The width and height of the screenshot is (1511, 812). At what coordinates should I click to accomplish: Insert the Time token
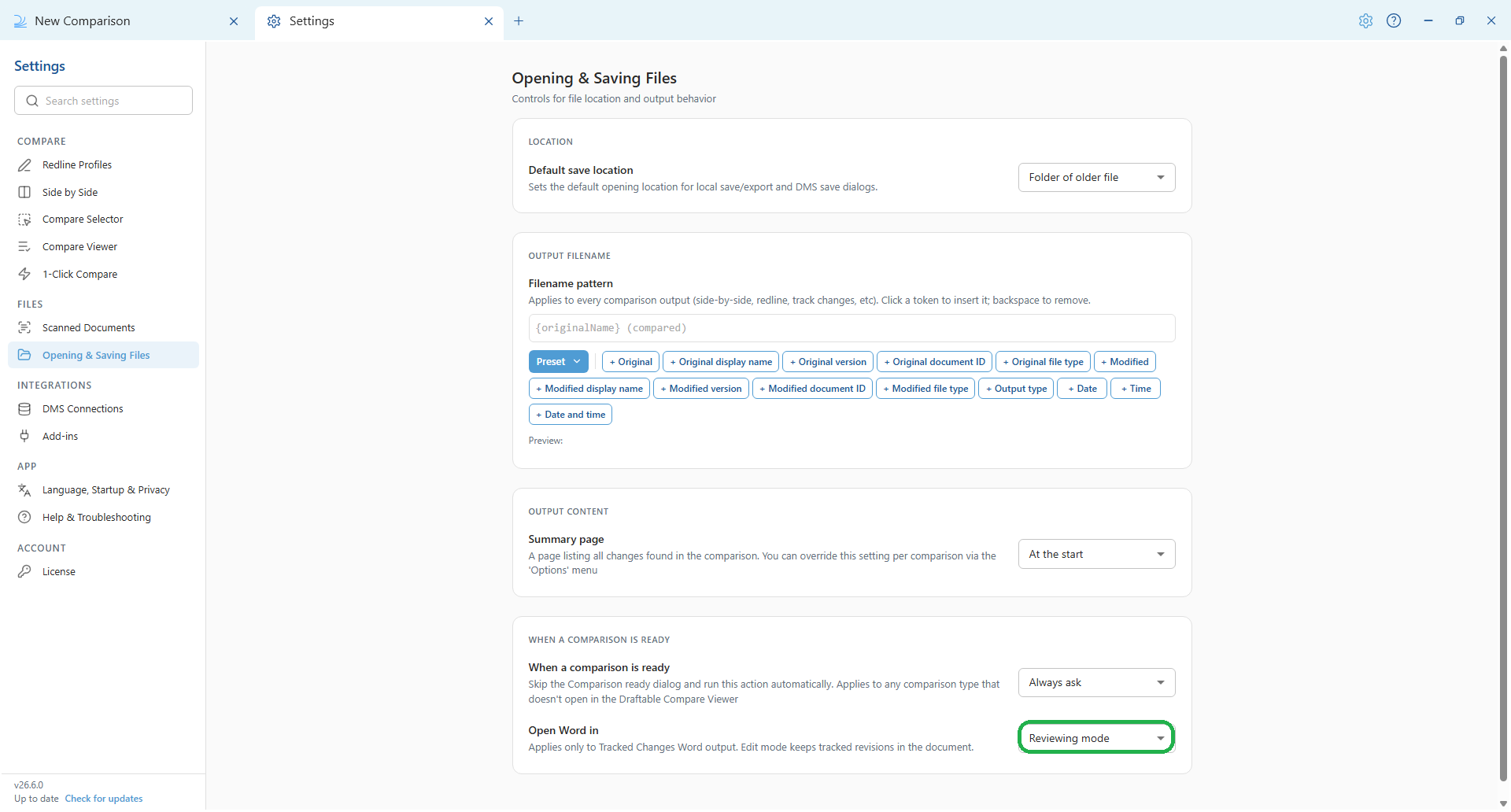(x=1136, y=389)
